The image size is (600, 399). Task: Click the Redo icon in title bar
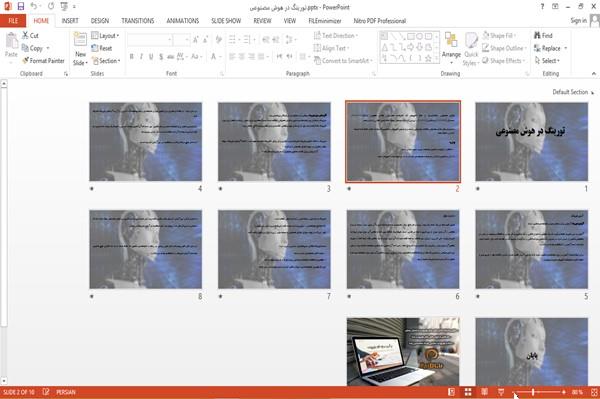point(51,7)
